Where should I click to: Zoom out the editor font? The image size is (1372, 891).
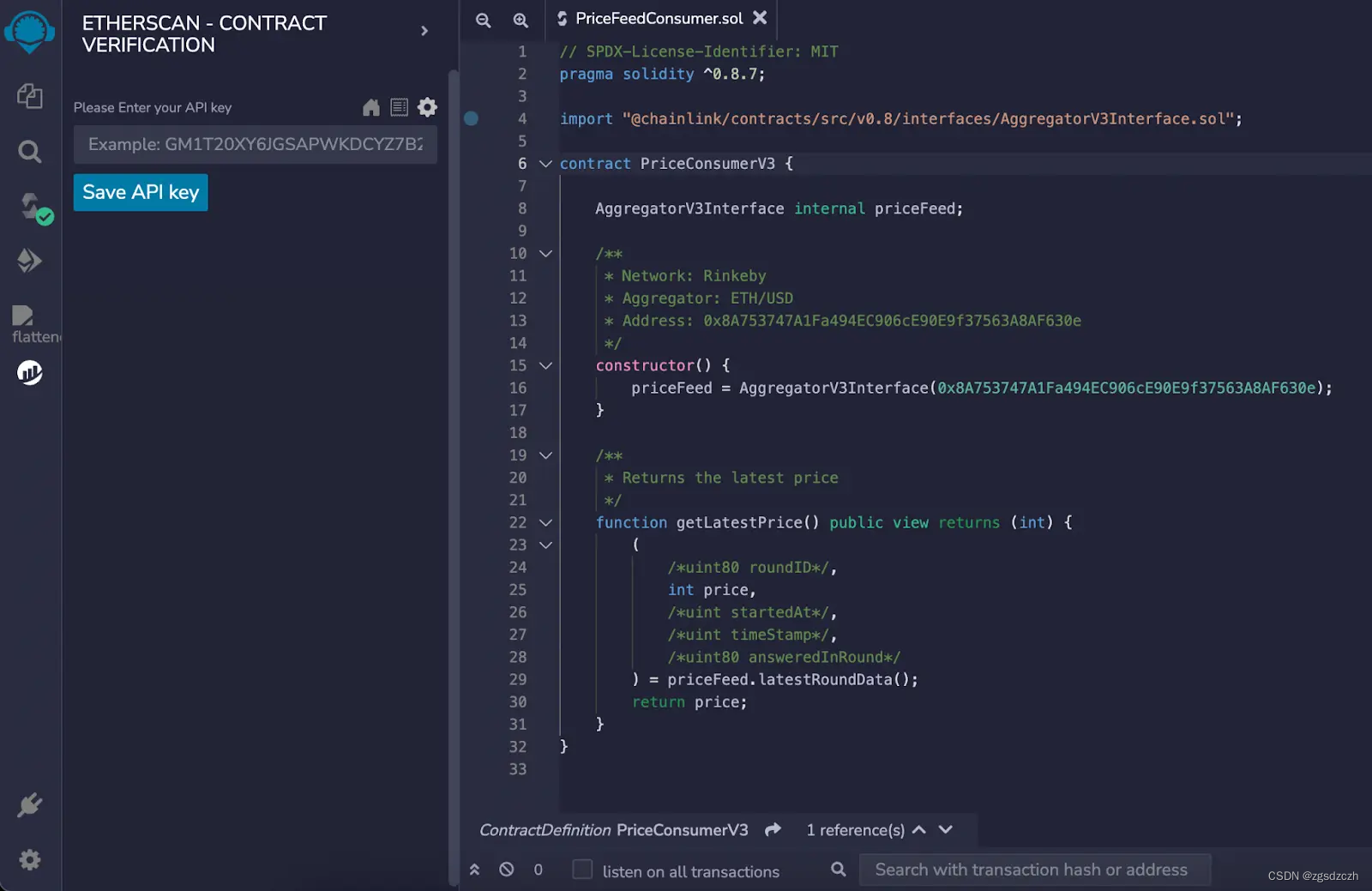(484, 20)
